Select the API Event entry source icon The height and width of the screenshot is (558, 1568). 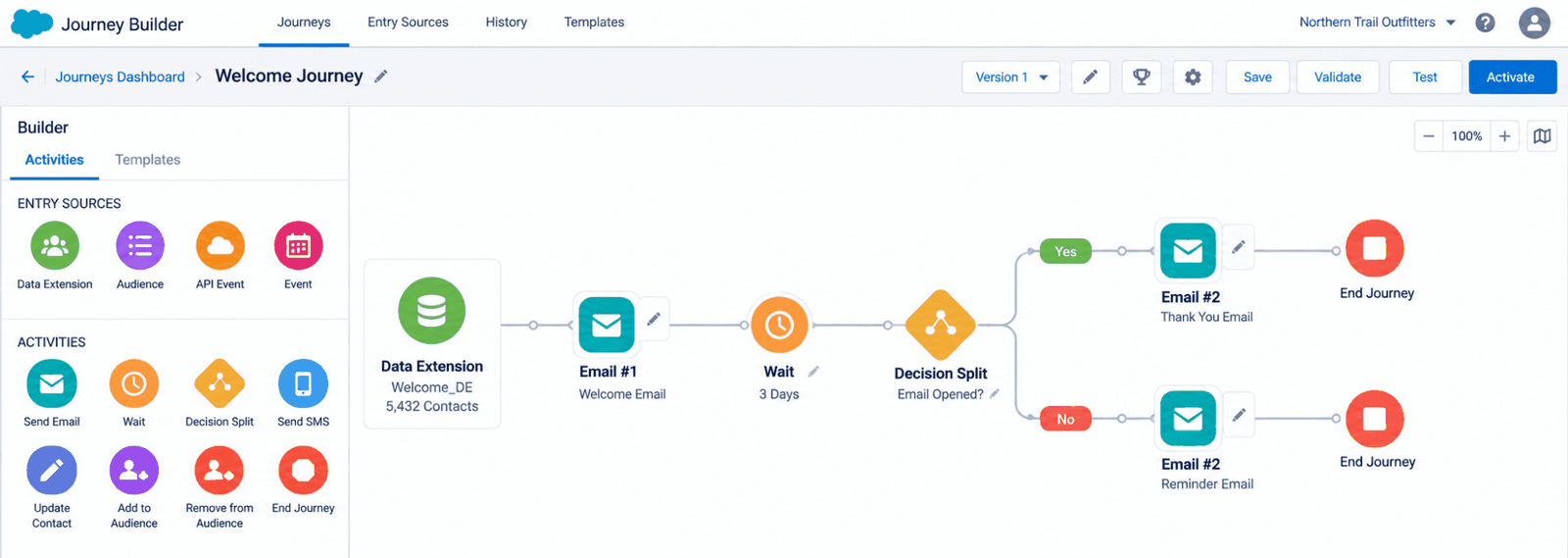click(x=220, y=245)
